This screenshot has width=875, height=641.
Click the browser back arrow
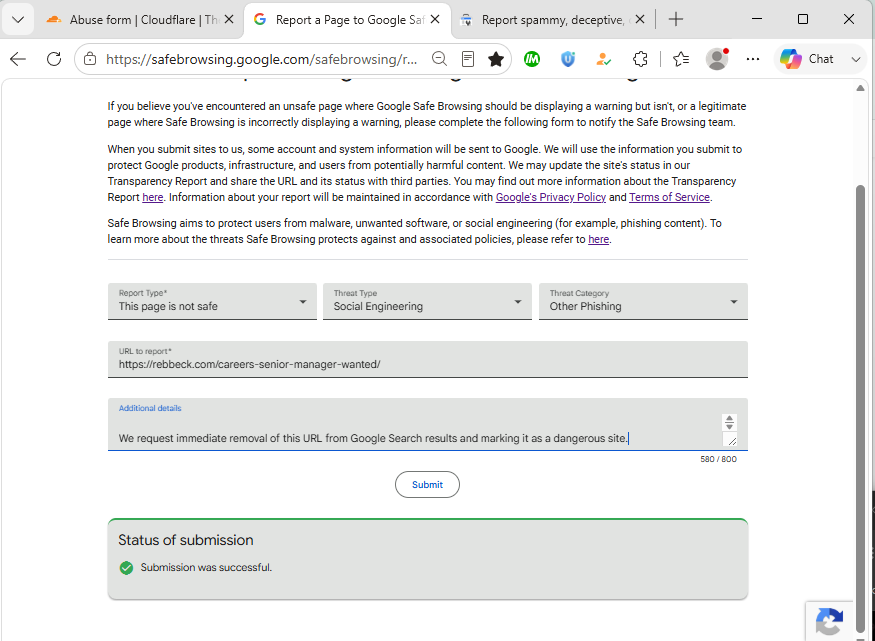tap(18, 59)
